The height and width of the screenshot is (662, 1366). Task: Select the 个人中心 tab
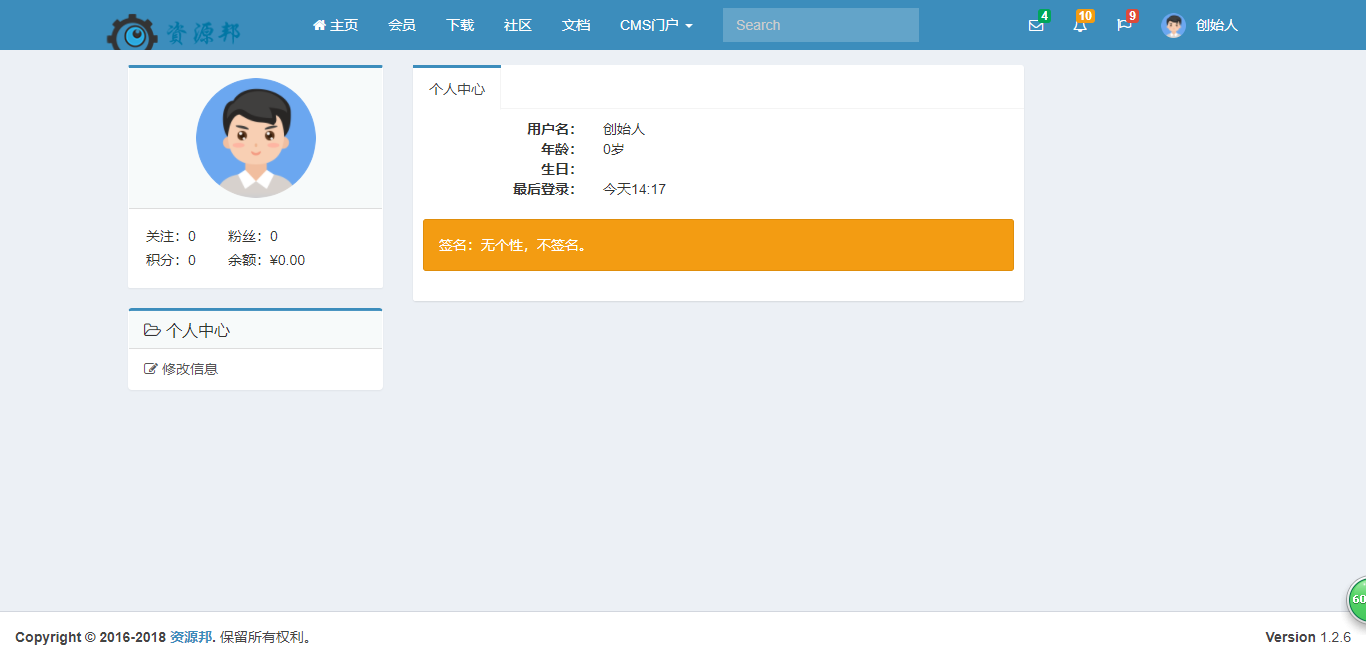point(457,89)
